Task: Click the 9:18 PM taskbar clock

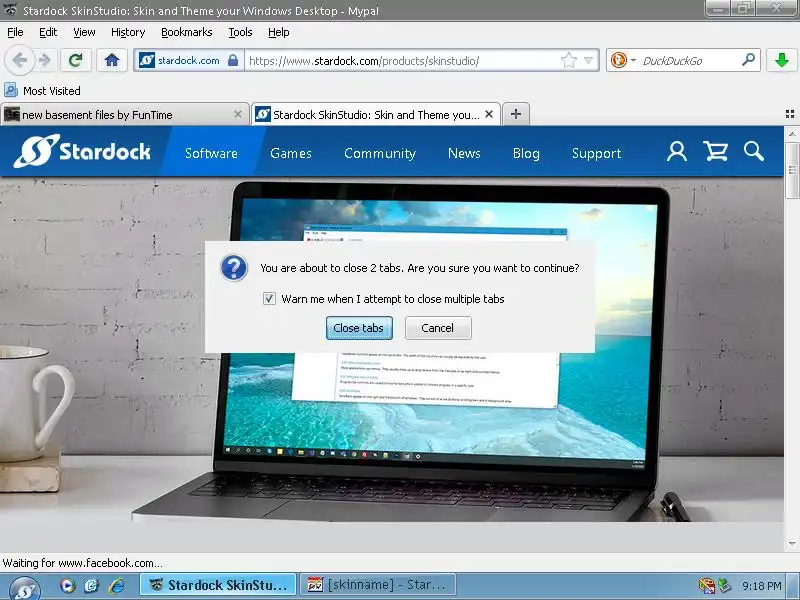Action: tap(761, 586)
